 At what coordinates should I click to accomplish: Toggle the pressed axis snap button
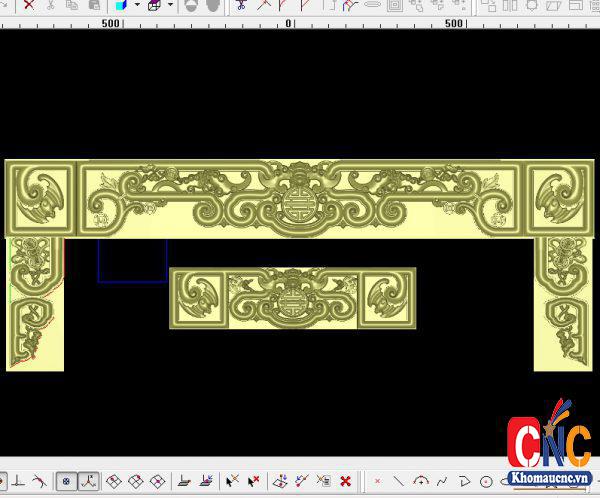coord(87,482)
